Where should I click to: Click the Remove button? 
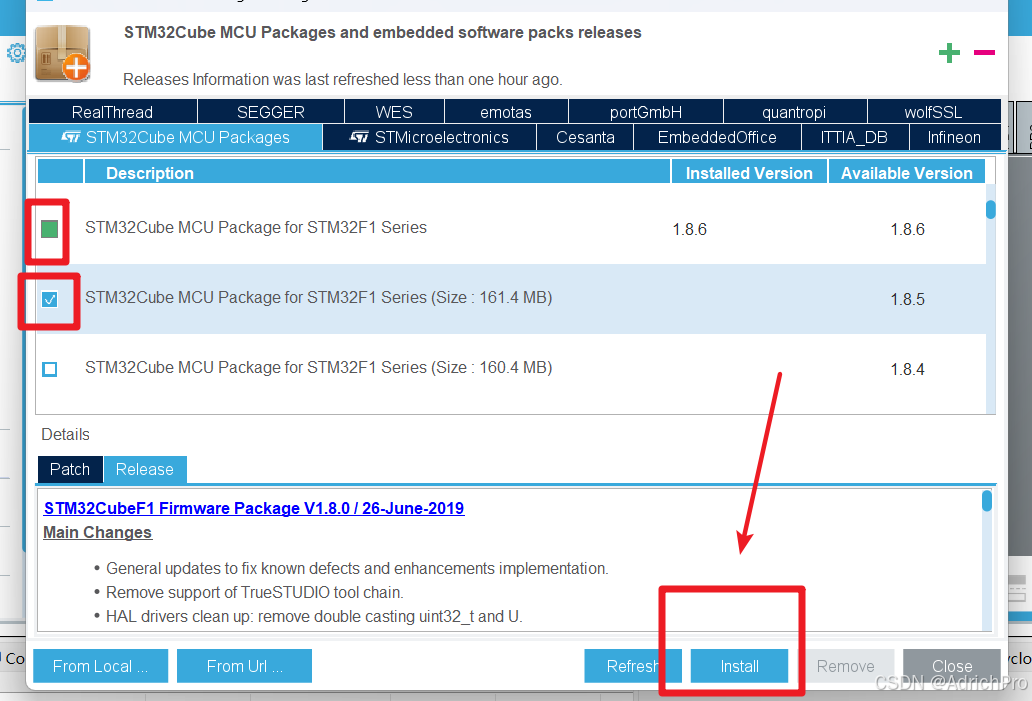[845, 666]
